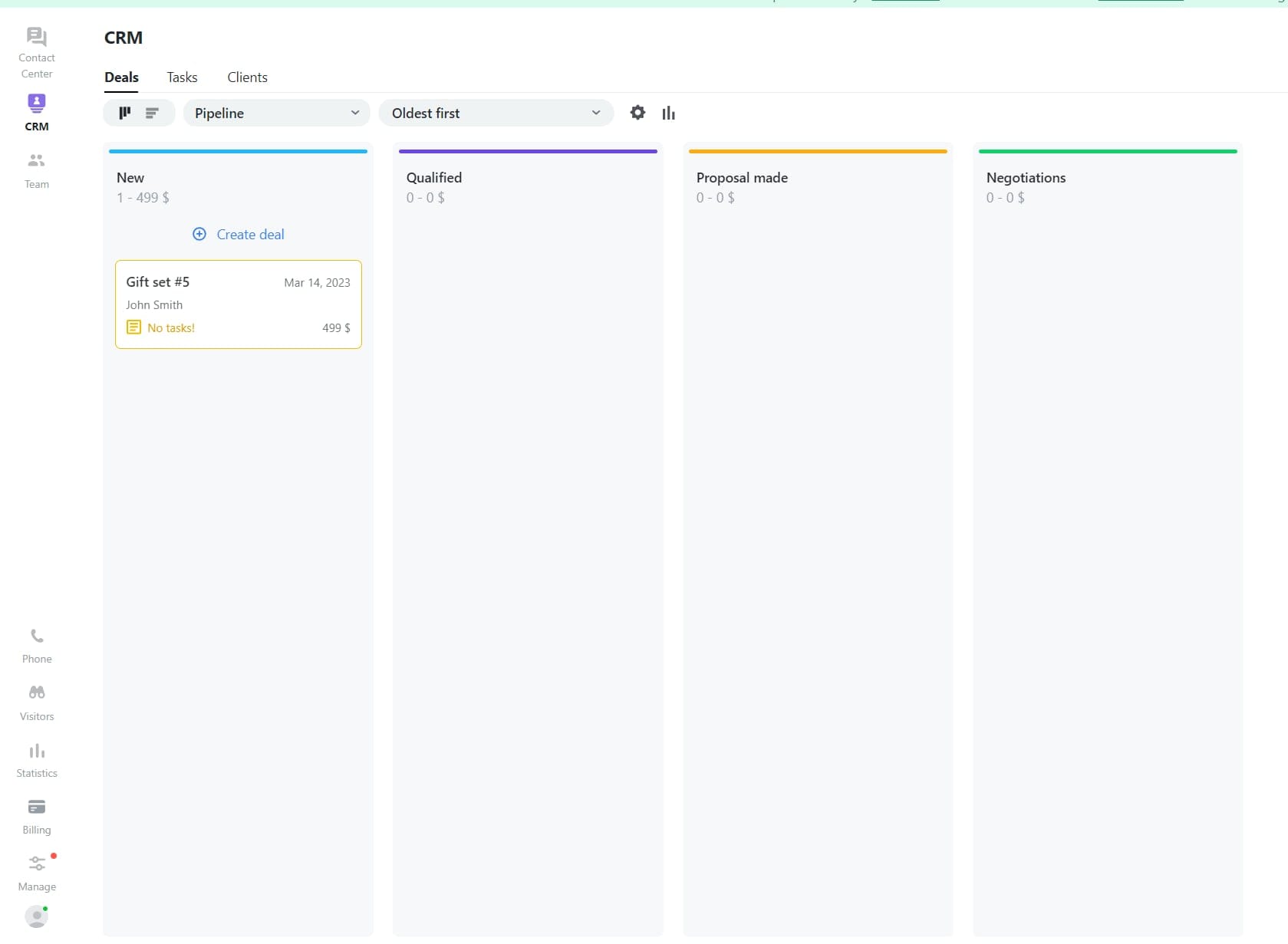
Task: Switch to the Tasks tab
Action: click(182, 77)
